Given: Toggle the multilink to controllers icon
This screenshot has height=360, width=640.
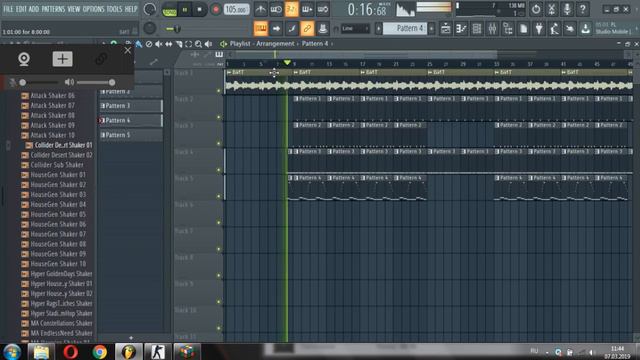Looking at the screenshot, I should coord(291,29).
